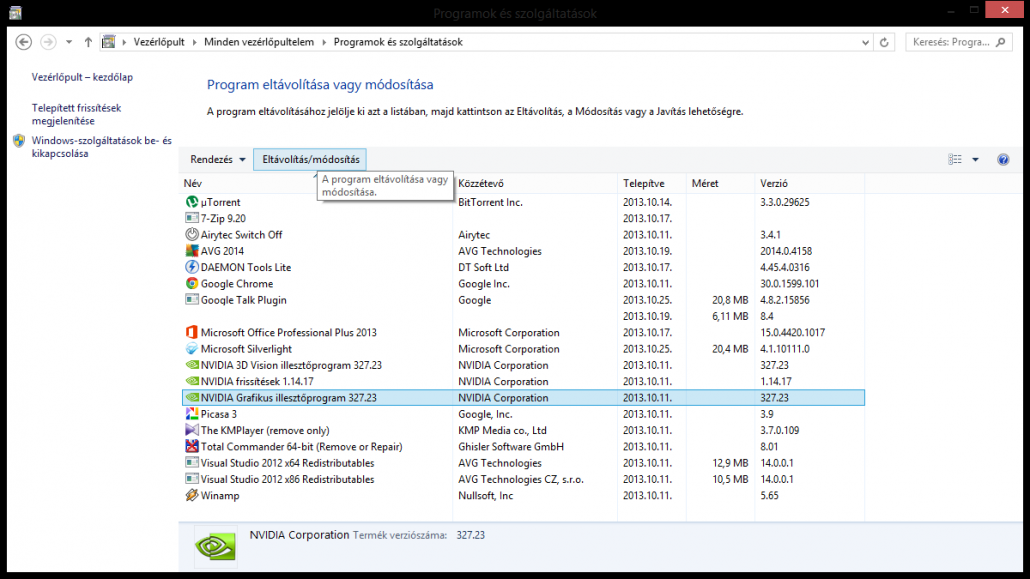This screenshot has width=1030, height=579.
Task: Open the view options dropdown arrow
Action: 975,160
